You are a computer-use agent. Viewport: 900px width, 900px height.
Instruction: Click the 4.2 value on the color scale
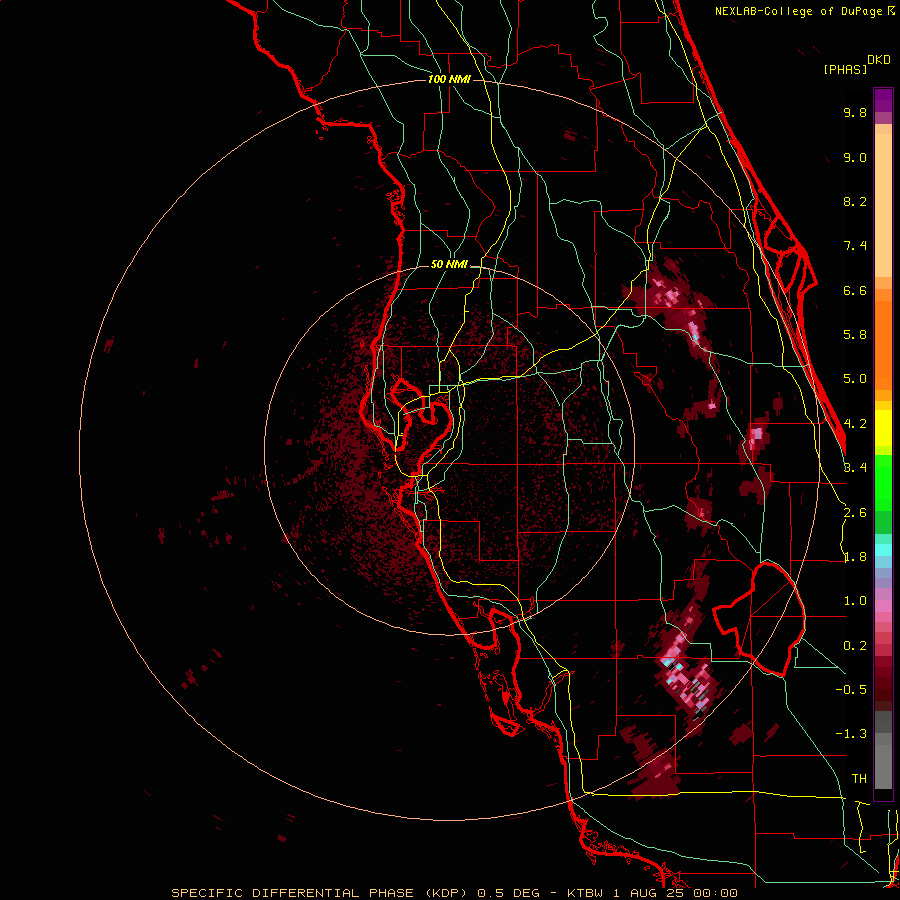point(855,424)
